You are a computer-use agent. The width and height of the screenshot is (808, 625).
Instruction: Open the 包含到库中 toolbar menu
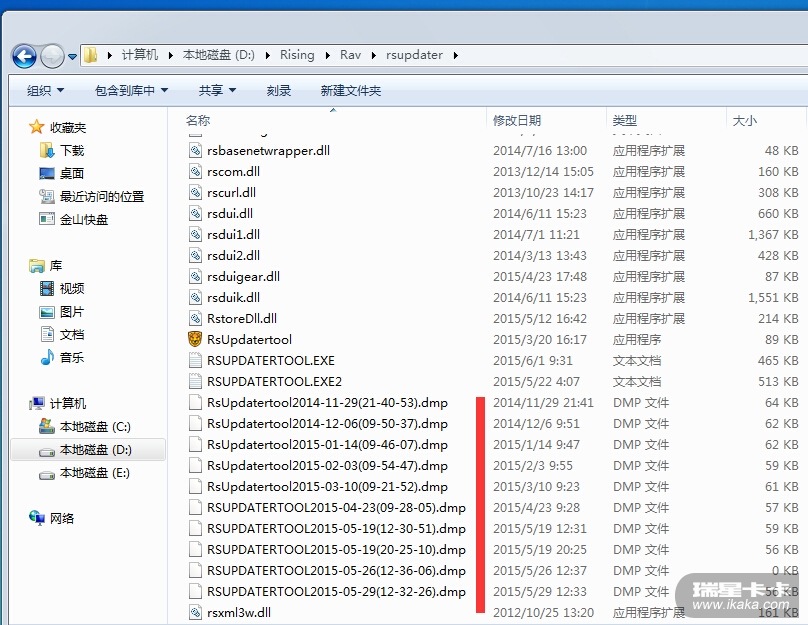click(x=131, y=91)
